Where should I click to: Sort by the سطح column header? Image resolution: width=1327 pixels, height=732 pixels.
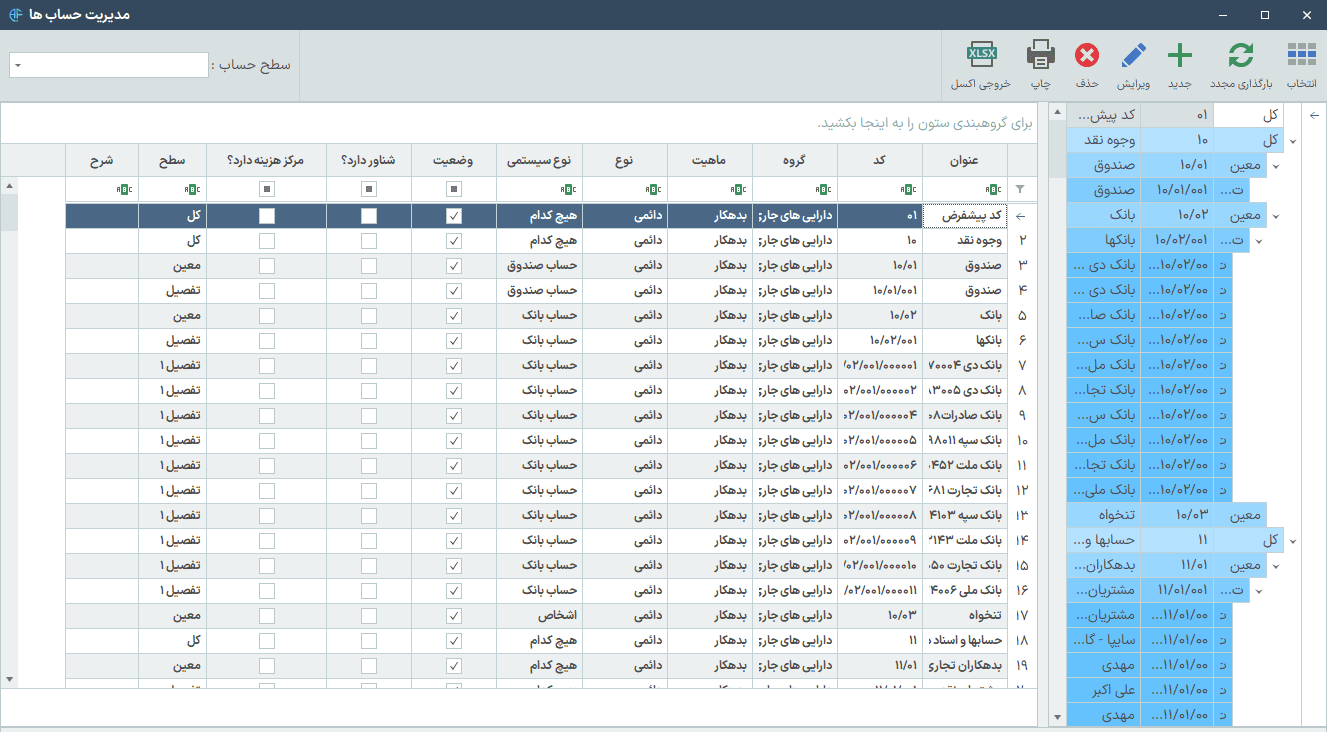point(172,160)
